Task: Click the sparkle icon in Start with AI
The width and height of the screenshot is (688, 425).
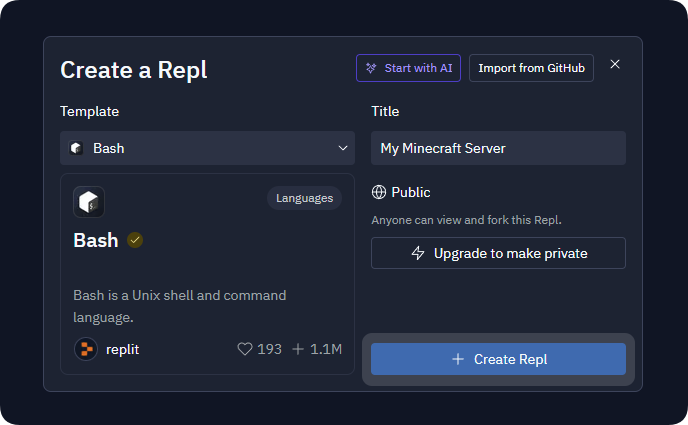Action: pyautogui.click(x=371, y=68)
